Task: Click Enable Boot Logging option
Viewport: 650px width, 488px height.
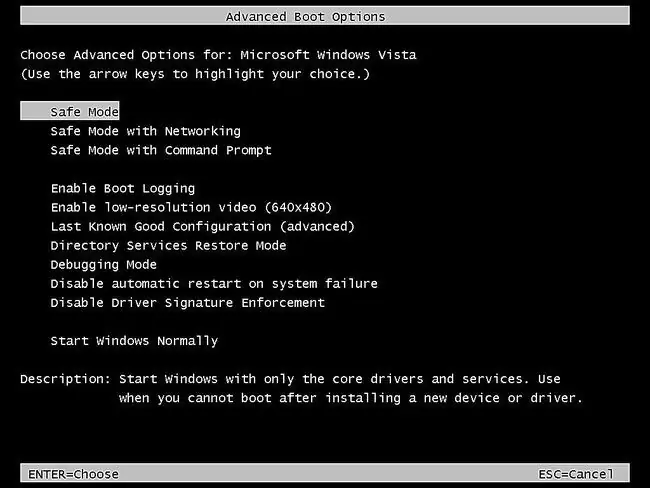Action: click(123, 188)
